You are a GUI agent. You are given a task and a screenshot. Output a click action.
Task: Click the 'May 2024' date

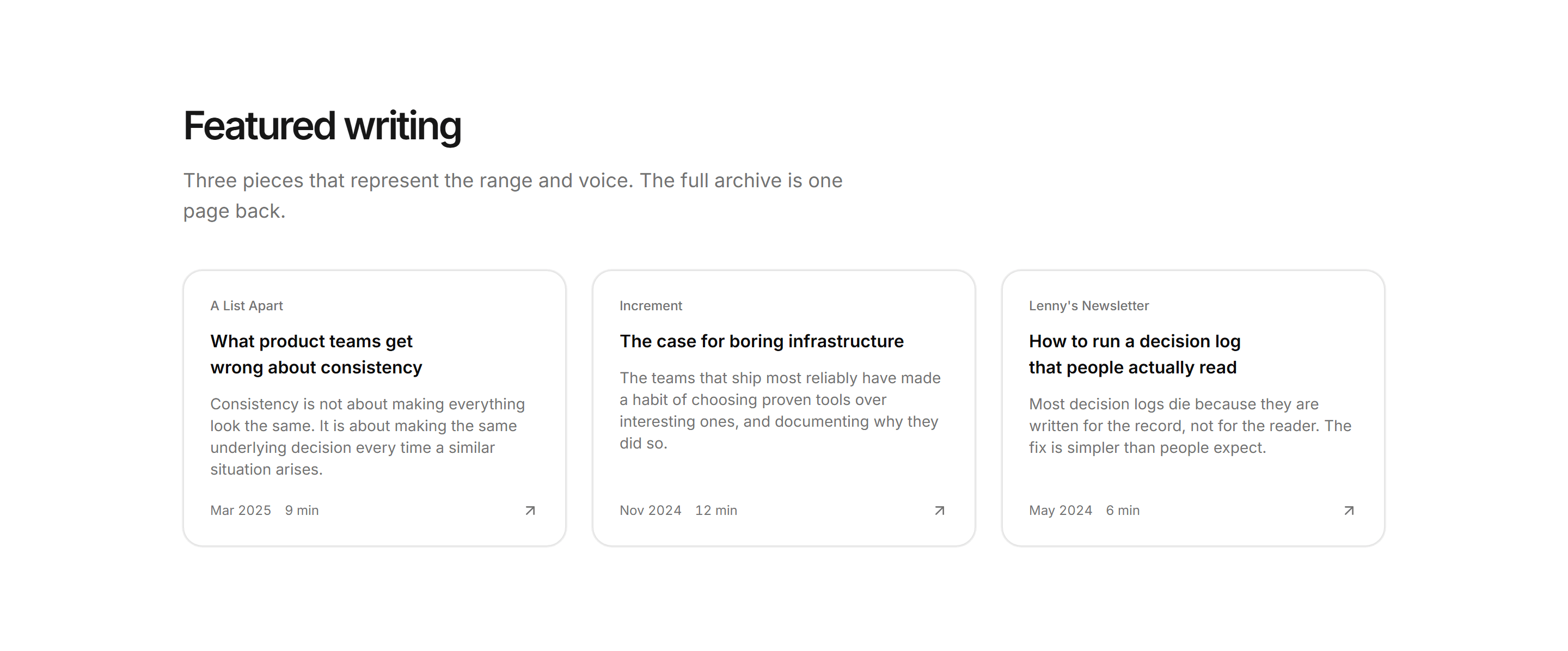(1061, 511)
